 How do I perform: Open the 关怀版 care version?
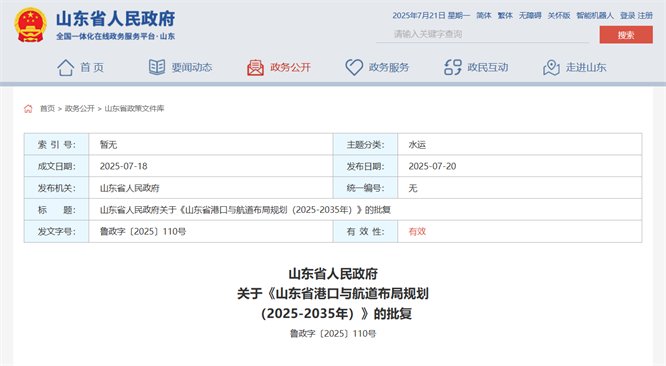[x=559, y=16]
